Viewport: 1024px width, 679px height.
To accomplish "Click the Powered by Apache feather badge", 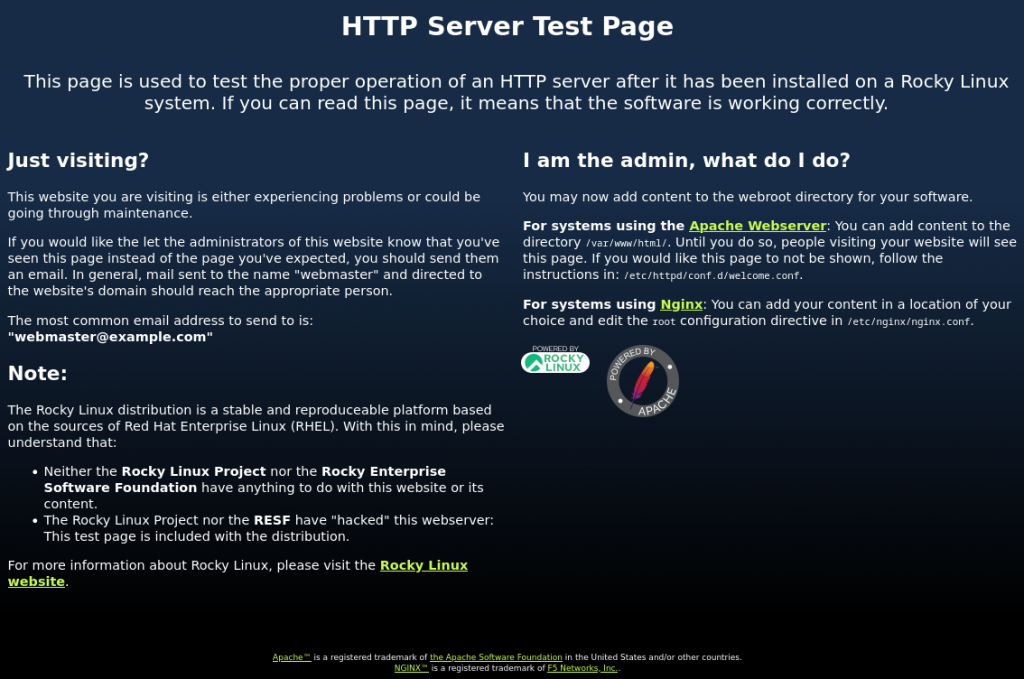I will coord(643,381).
